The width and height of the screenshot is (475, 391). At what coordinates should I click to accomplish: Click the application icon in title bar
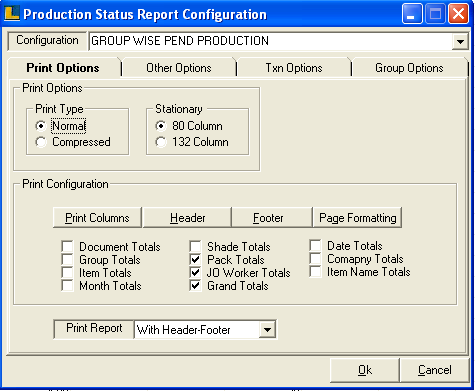[x=12, y=14]
